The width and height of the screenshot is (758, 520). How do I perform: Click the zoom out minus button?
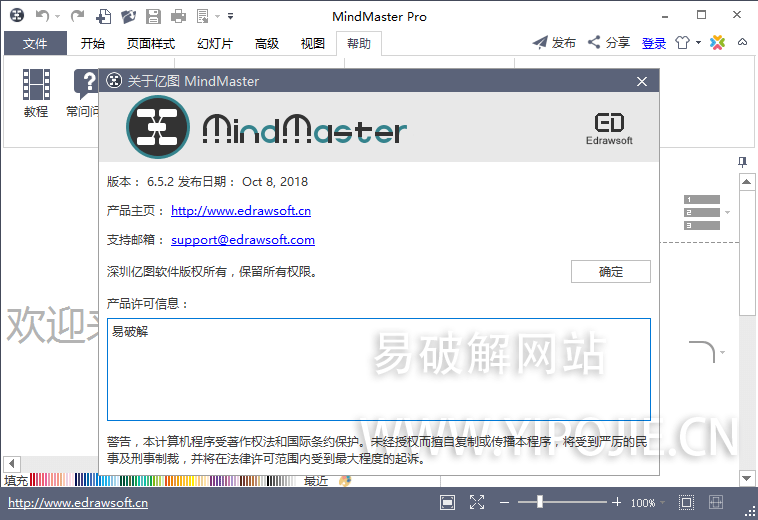point(504,503)
